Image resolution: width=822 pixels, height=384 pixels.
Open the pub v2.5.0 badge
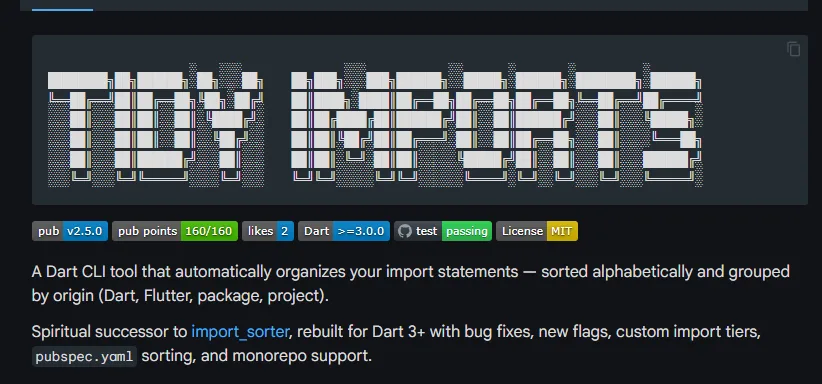pyautogui.click(x=70, y=231)
